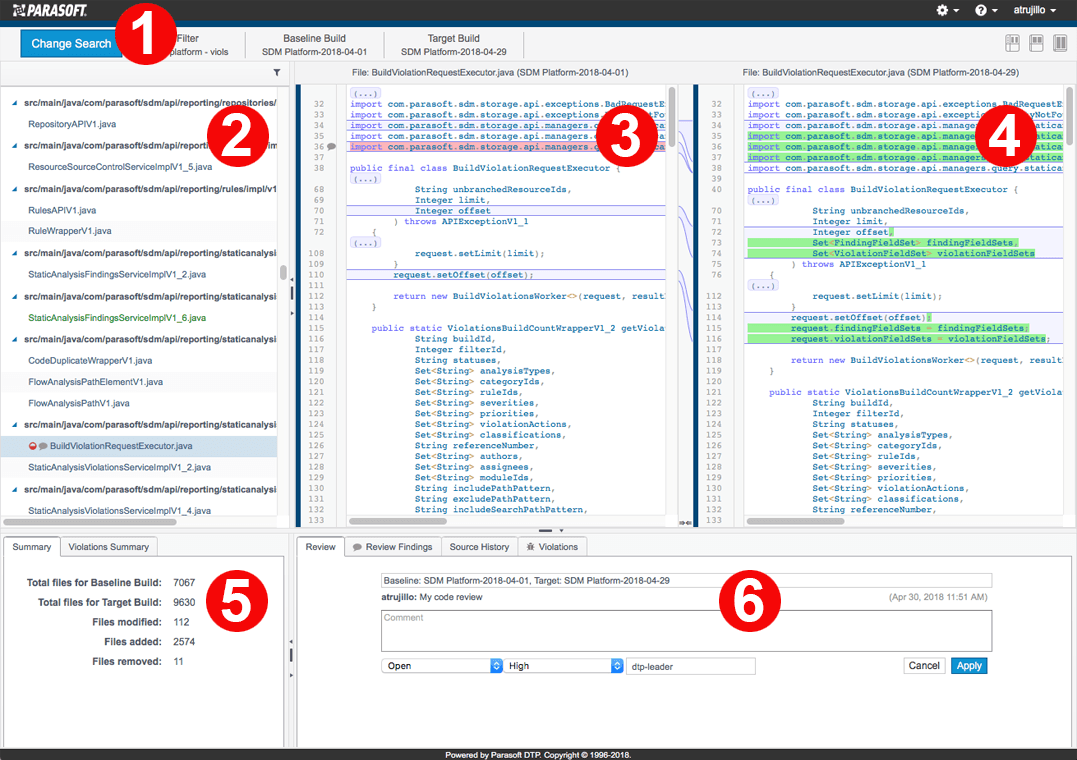Open the Open status dropdown
Viewport: 1077px width, 760px height.
[x=442, y=666]
